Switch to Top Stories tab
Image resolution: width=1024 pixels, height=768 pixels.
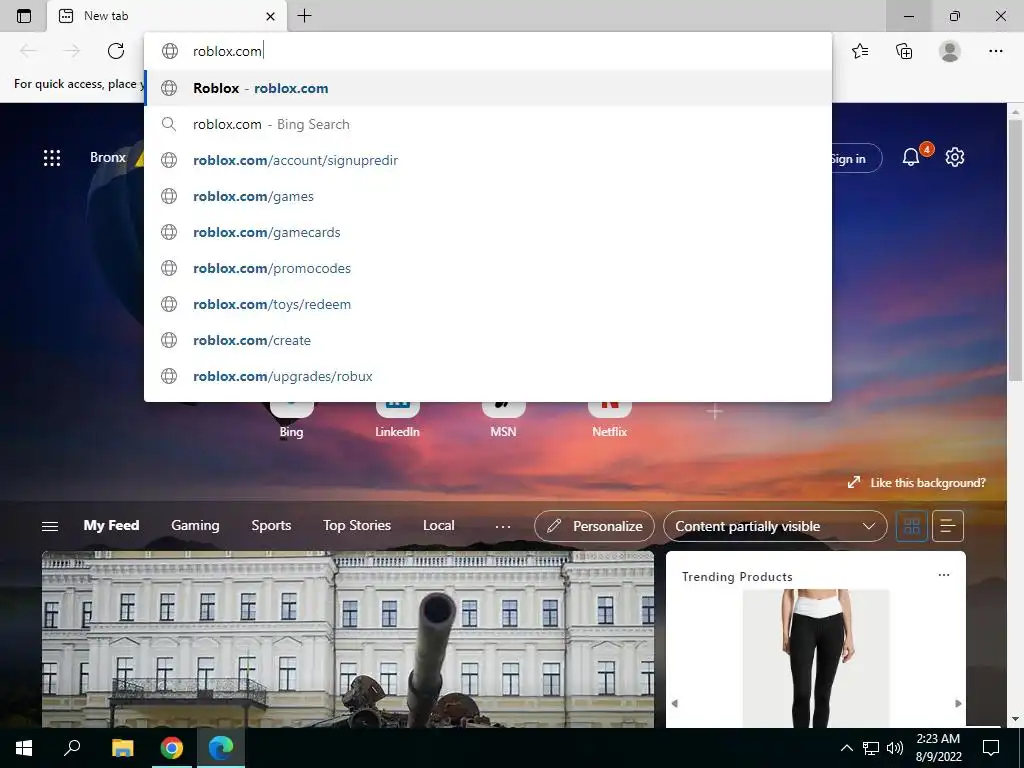(x=357, y=525)
